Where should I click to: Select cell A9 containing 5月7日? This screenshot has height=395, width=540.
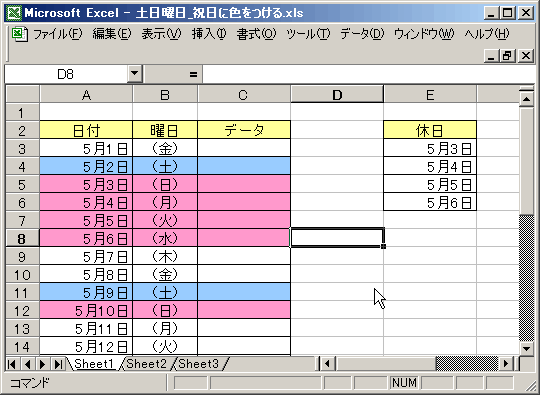(x=86, y=257)
